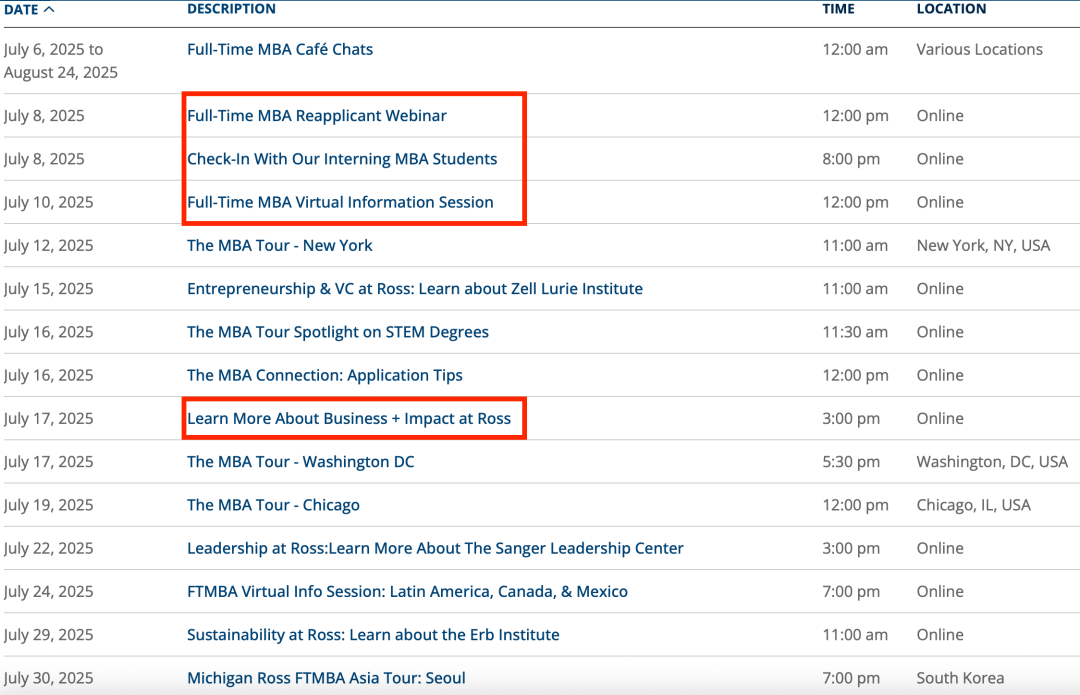Click 12:00 pm in the Chicago tour row

tap(855, 506)
